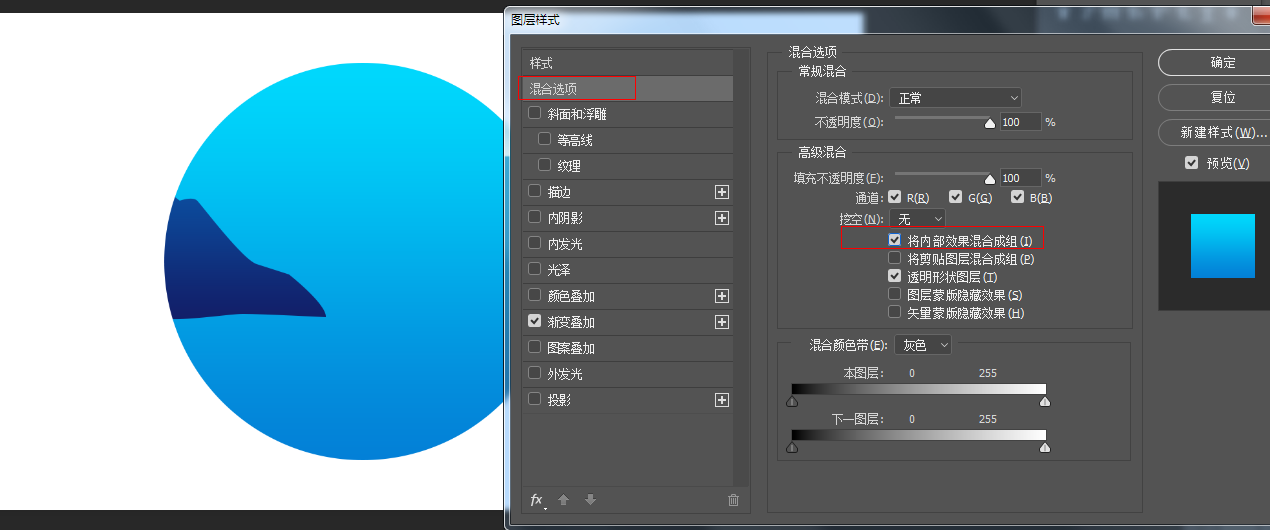This screenshot has width=1270, height=530.
Task: Open 投影 settings by its label
Action: 559,400
